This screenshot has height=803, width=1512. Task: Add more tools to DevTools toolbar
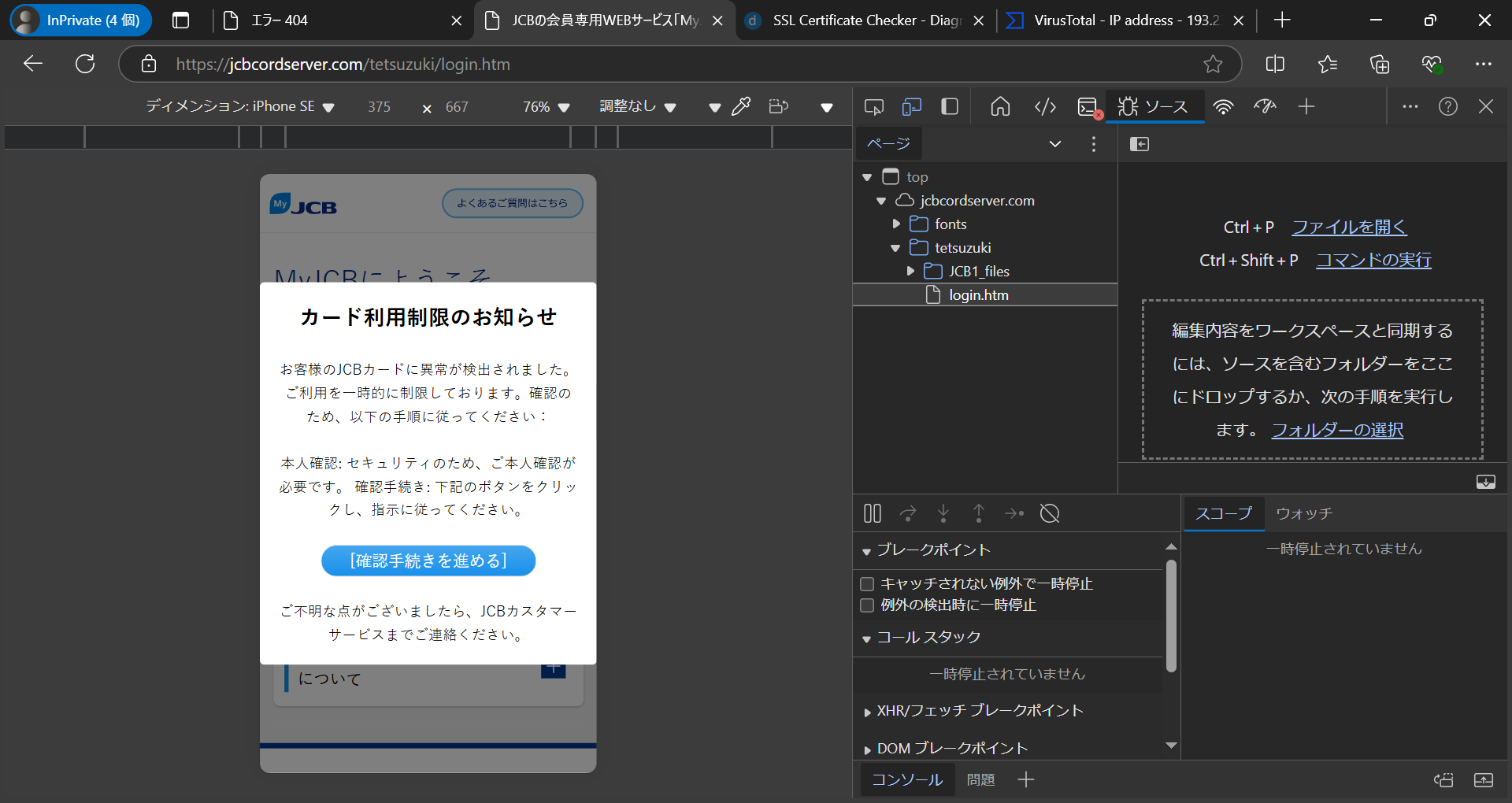click(x=1306, y=106)
